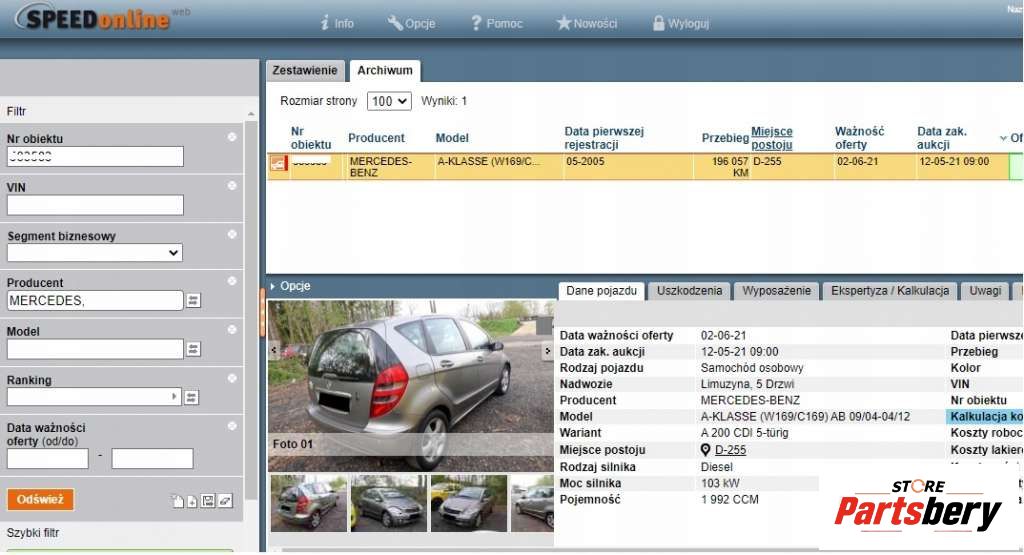Screen dimensions: 1024x555
Task: Remove the Nr obiektu filter
Action: (232, 137)
